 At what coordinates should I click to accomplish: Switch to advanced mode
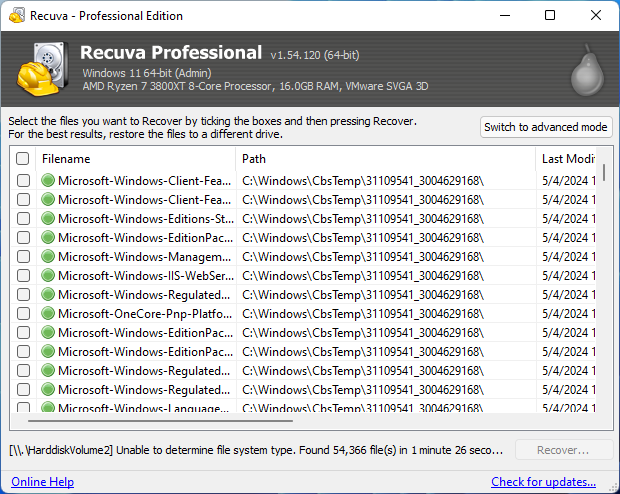click(546, 127)
